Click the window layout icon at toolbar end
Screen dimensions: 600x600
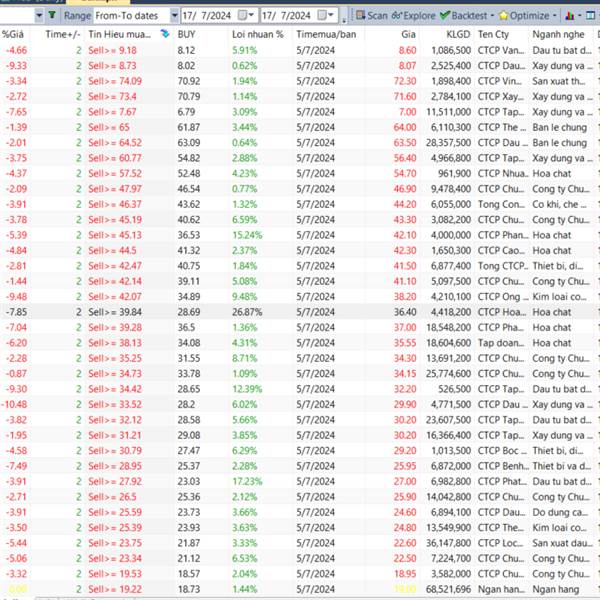(x=590, y=16)
